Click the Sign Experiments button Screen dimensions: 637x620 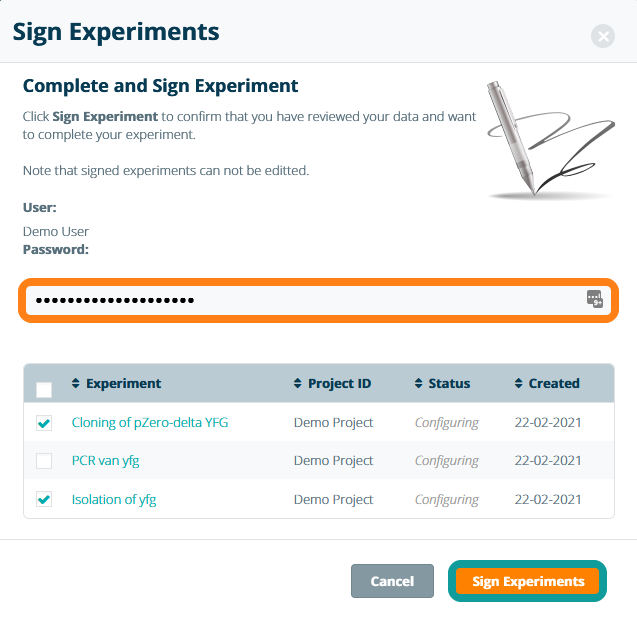pos(528,581)
